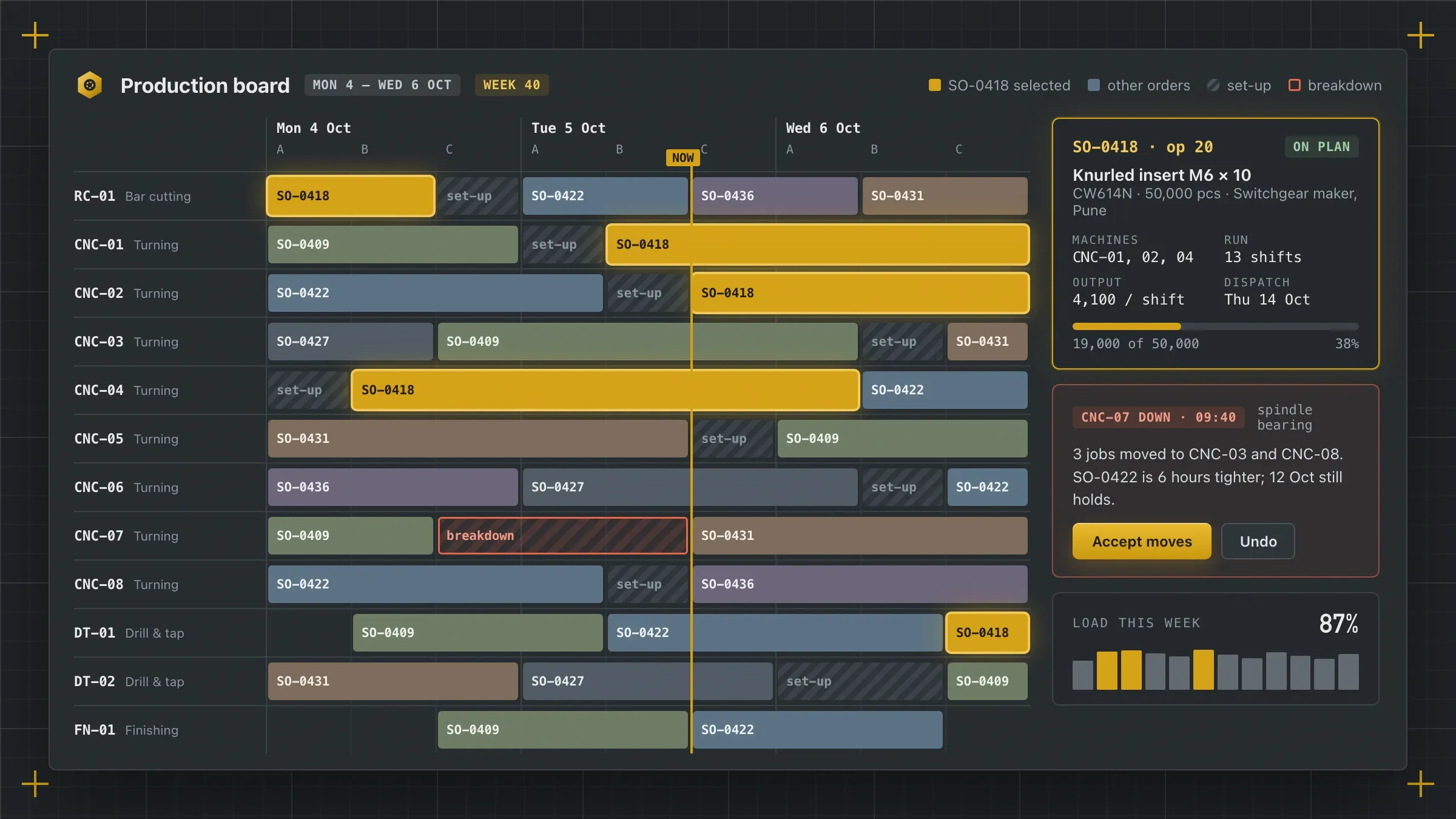
Task: Click the RC-01 Bar cutting row label
Action: pyautogui.click(x=132, y=196)
